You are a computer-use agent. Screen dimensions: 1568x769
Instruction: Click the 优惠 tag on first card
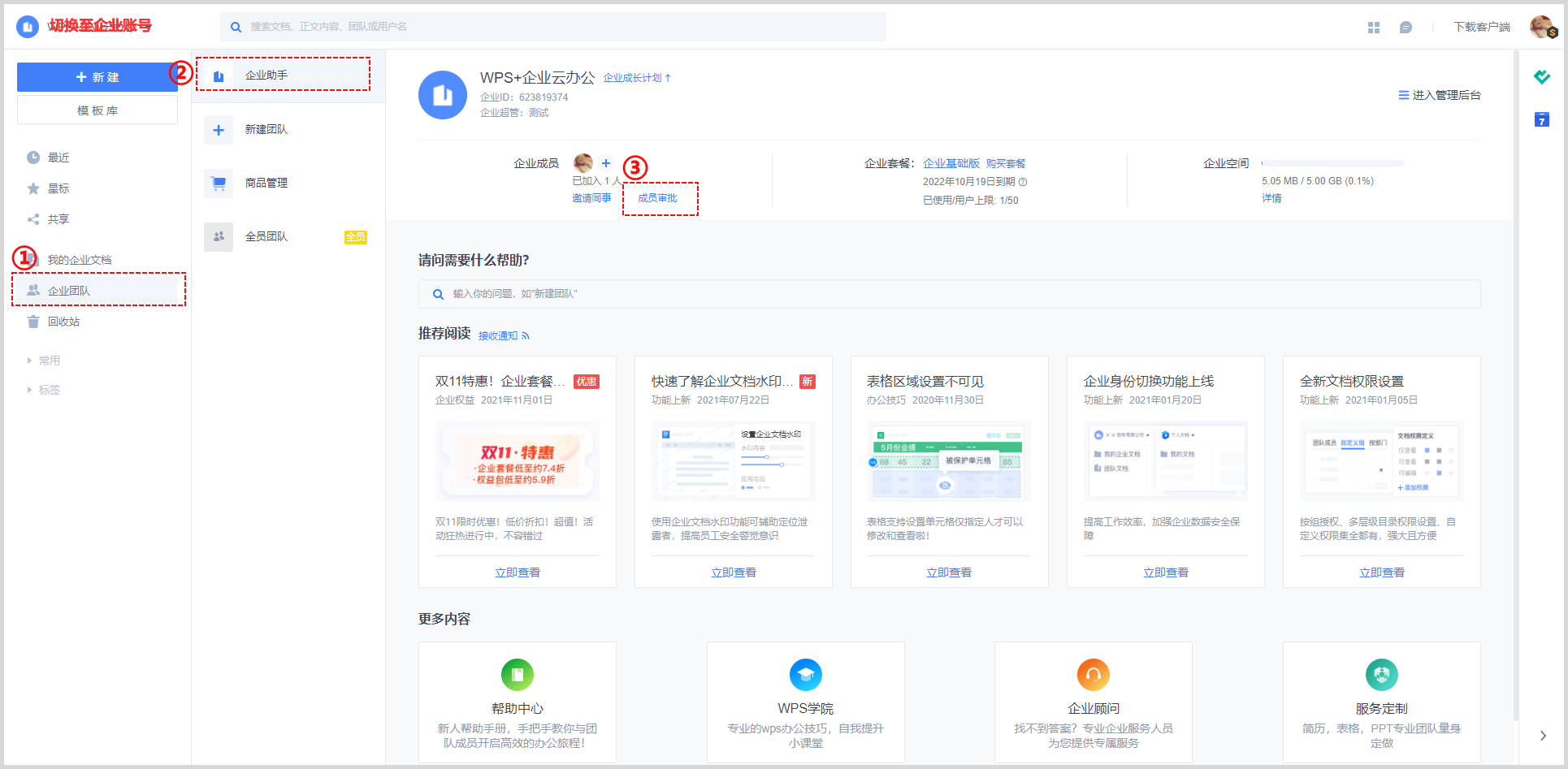[x=587, y=382]
